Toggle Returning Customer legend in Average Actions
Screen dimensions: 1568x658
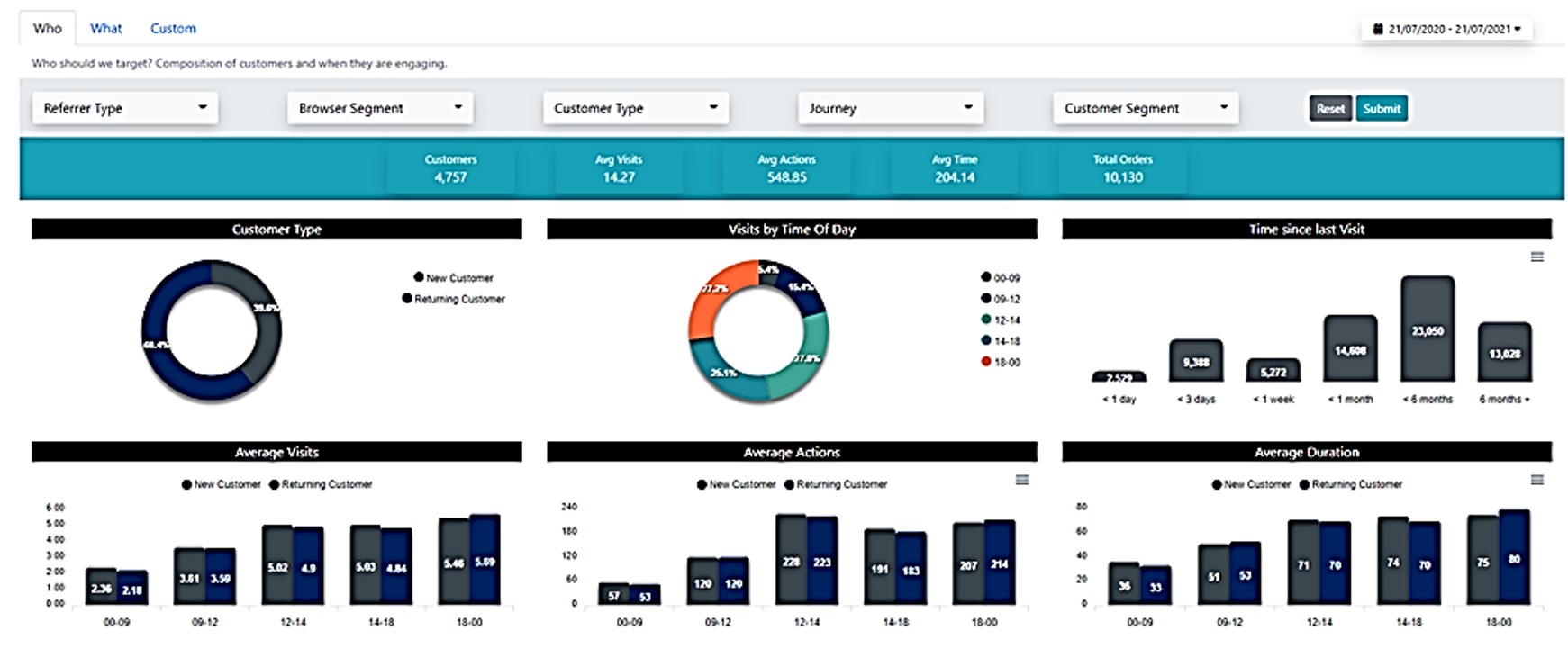coord(836,484)
